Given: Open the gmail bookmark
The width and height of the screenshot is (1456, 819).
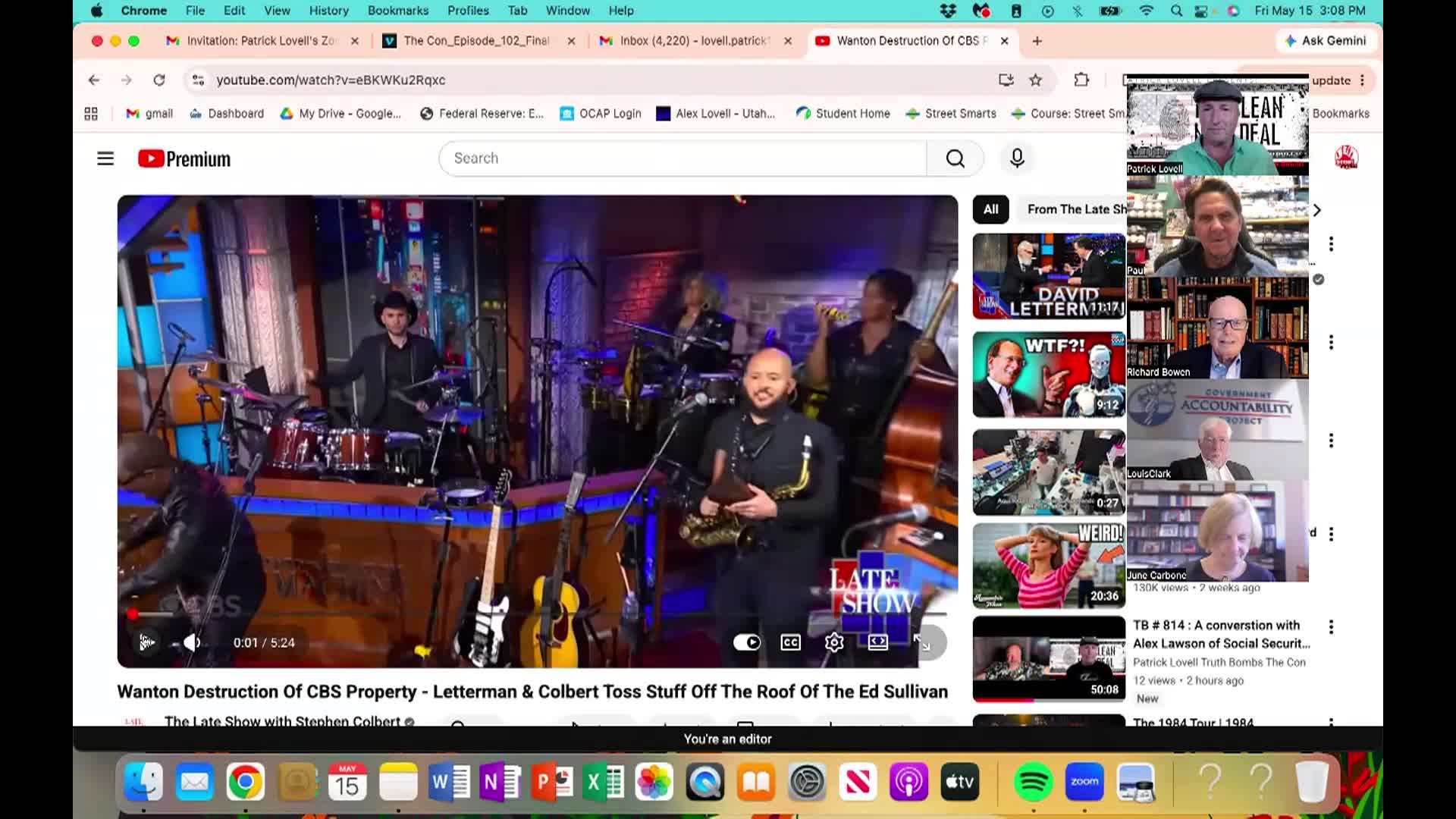Looking at the screenshot, I should tap(149, 114).
